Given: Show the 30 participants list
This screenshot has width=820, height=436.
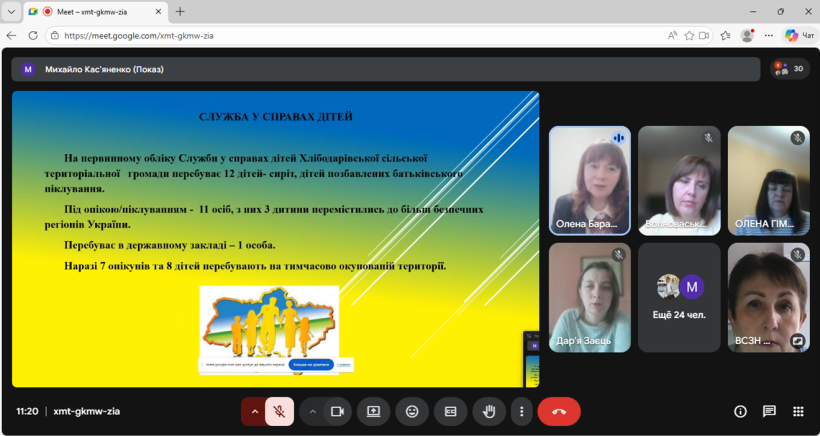Looking at the screenshot, I should [790, 68].
